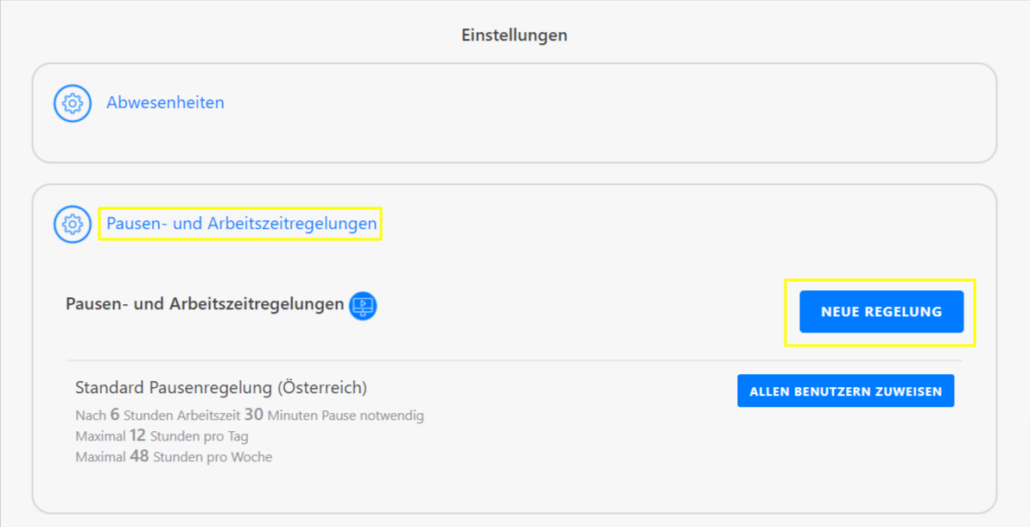
Task: Click the number 6 in Stunden Arbeitszeit
Action: 115,415
